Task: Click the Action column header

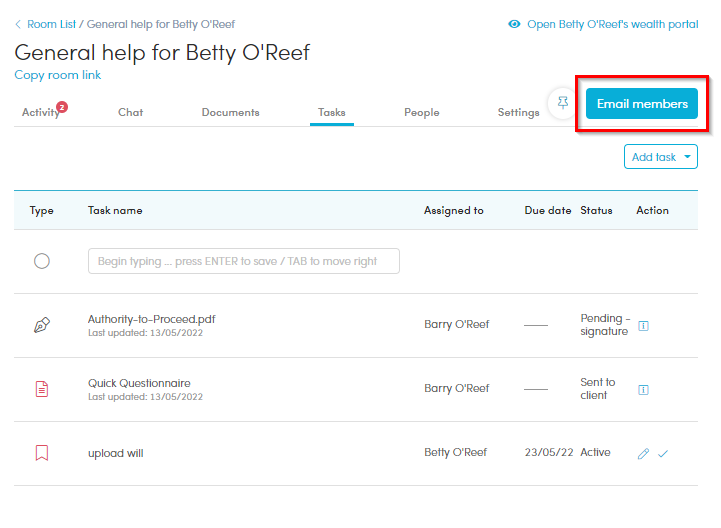Action: (x=652, y=211)
